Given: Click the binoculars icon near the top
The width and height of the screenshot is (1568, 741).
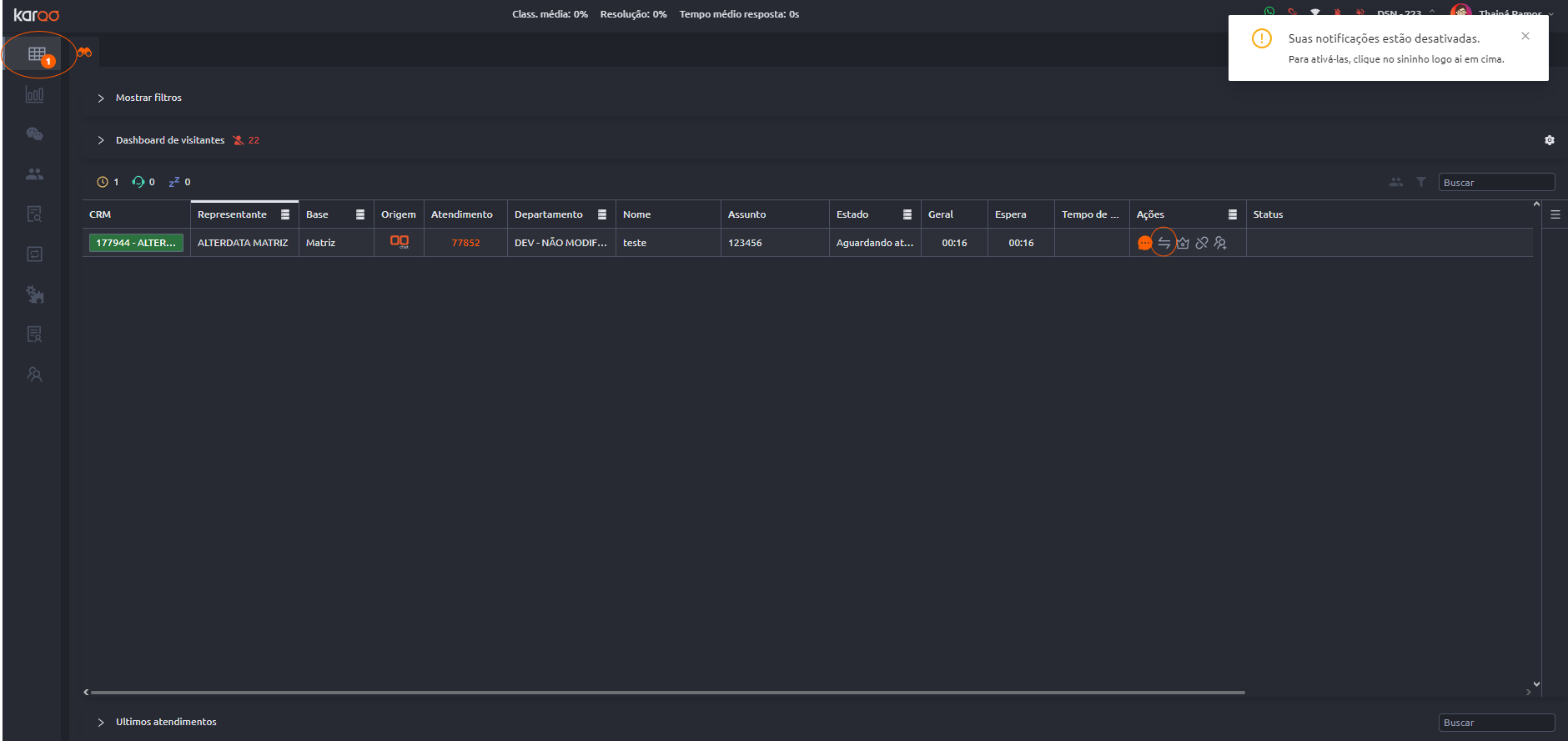Looking at the screenshot, I should coord(84,52).
